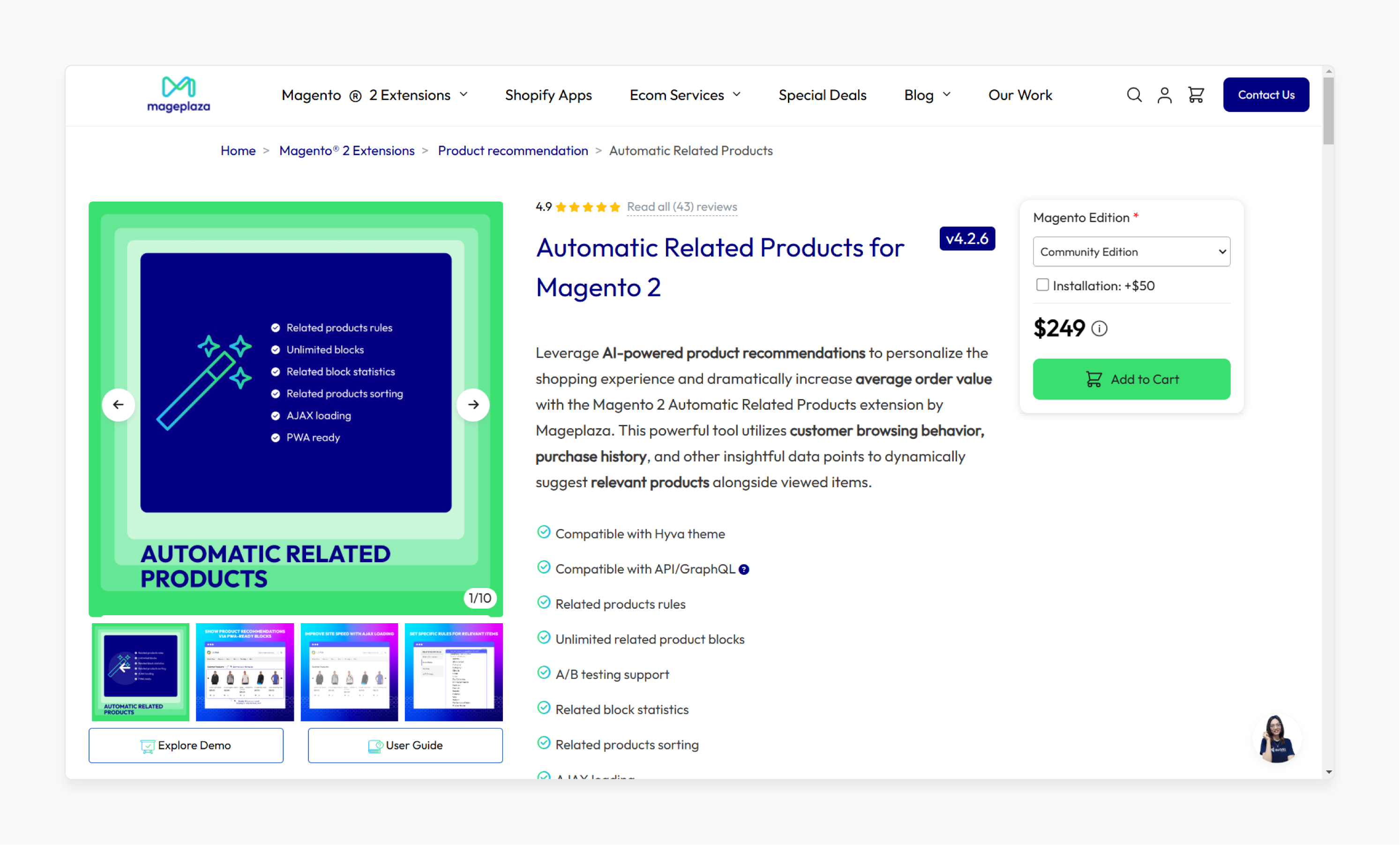Open the live chat support avatar
The width and height of the screenshot is (1400, 845).
point(1277,739)
